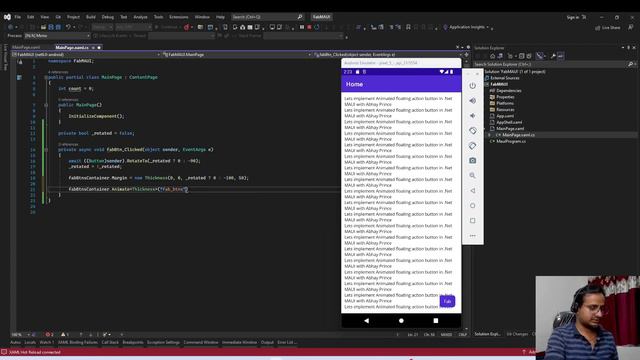The height and width of the screenshot is (360, 640).
Task: Click the Visual Studio logo icon
Action: (7, 17)
